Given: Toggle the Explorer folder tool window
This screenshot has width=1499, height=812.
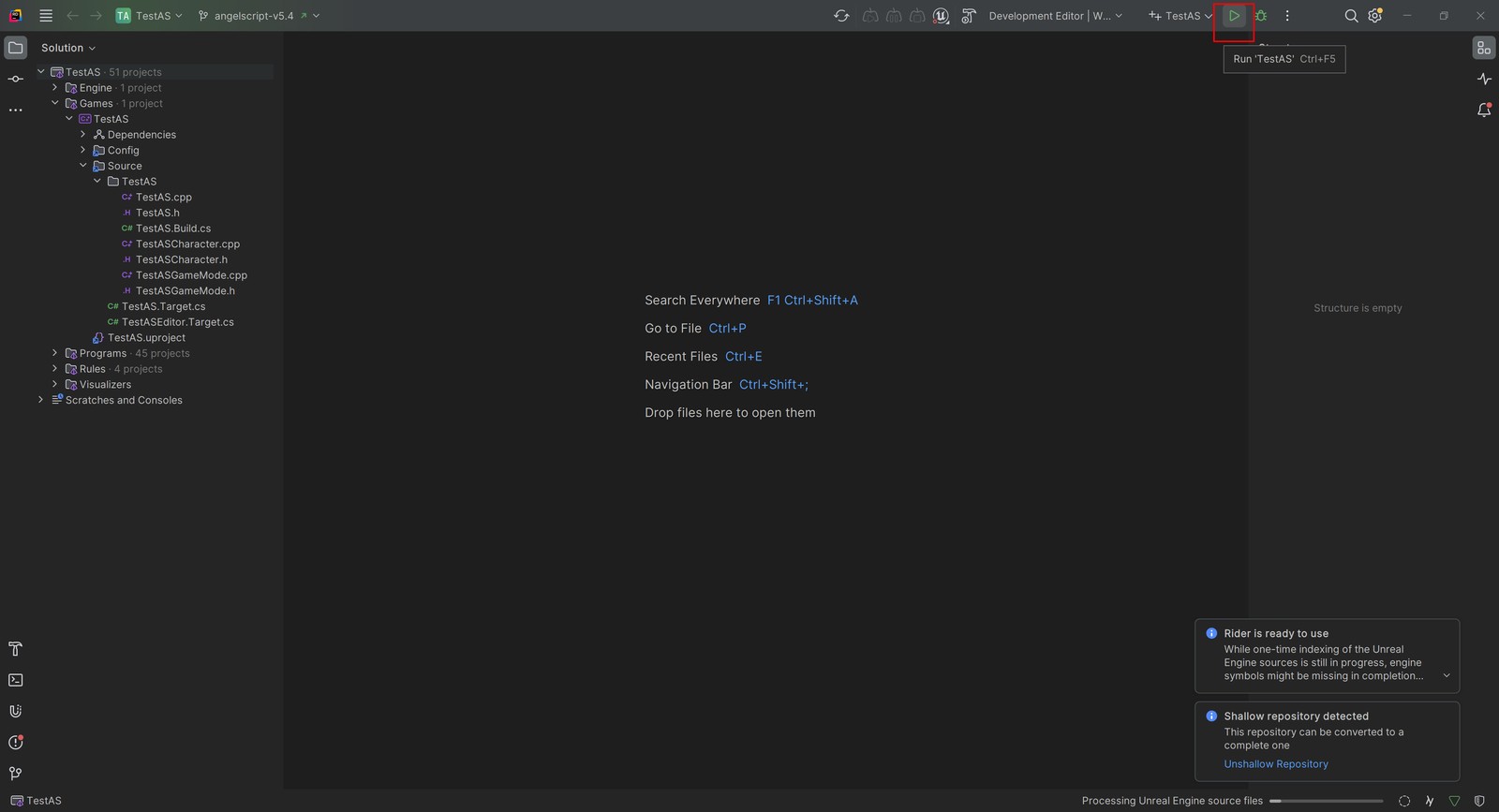Looking at the screenshot, I should point(16,48).
